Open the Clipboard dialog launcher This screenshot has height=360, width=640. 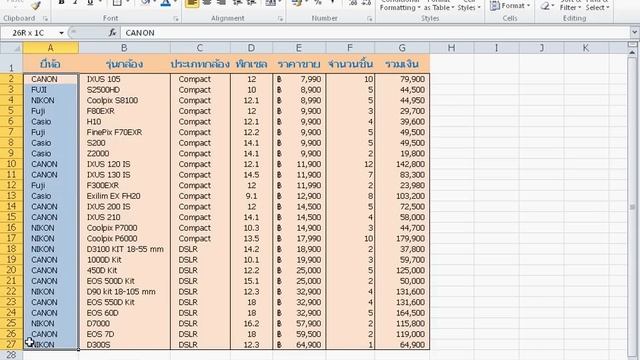[x=45, y=19]
